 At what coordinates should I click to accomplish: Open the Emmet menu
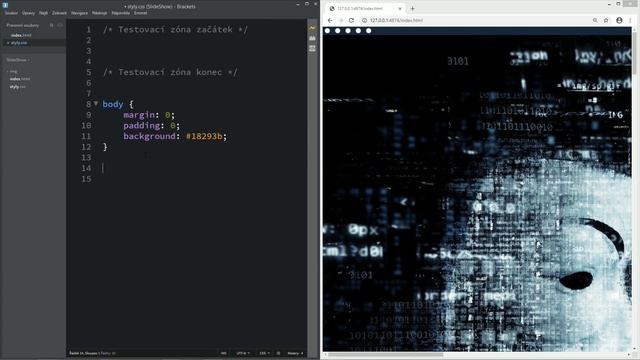click(140, 13)
